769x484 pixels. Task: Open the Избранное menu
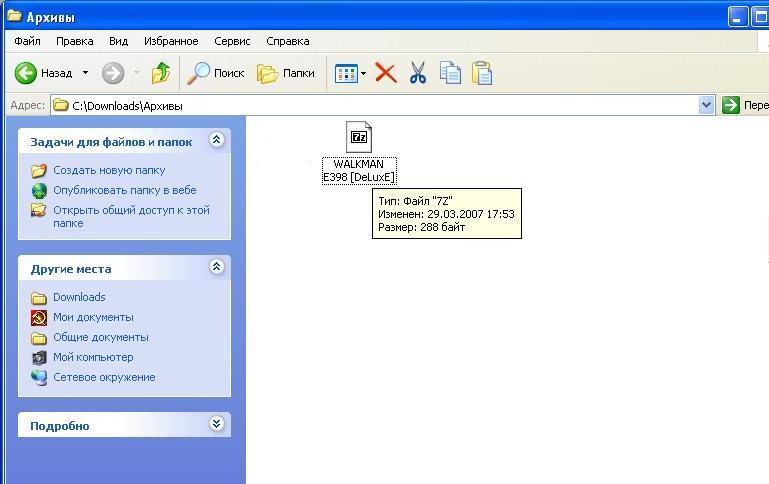point(171,41)
